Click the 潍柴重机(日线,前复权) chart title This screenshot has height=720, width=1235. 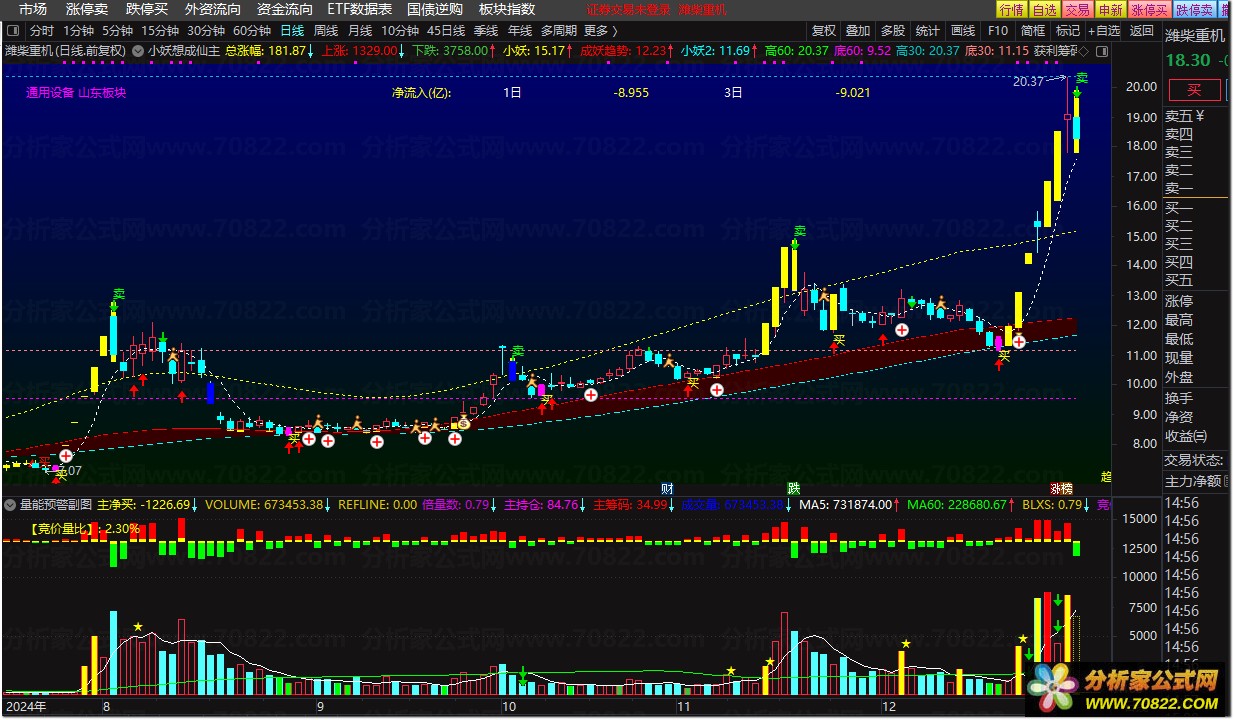coord(66,50)
